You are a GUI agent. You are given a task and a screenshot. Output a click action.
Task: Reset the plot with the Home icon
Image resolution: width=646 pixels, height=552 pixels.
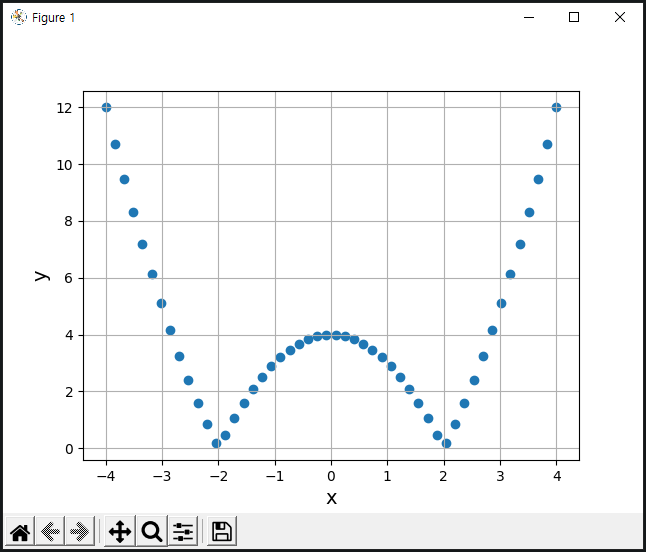(20, 531)
